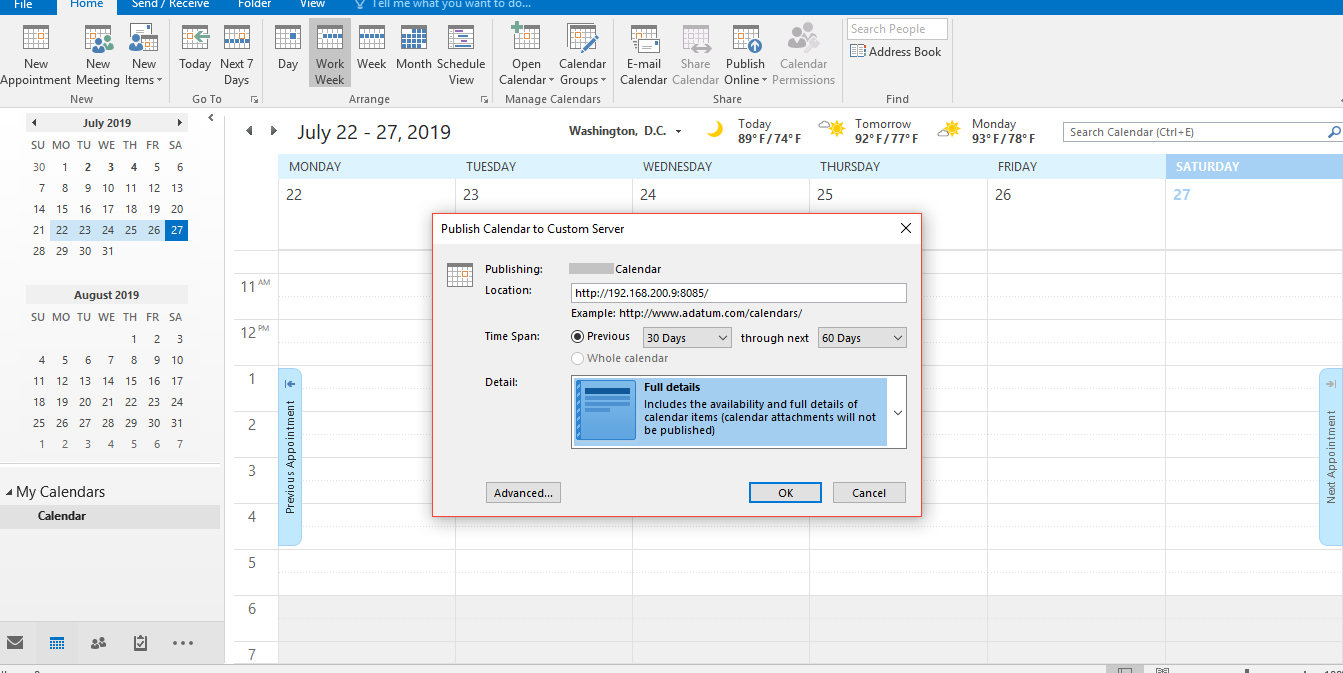Click Monday's weather forecast

click(x=986, y=131)
